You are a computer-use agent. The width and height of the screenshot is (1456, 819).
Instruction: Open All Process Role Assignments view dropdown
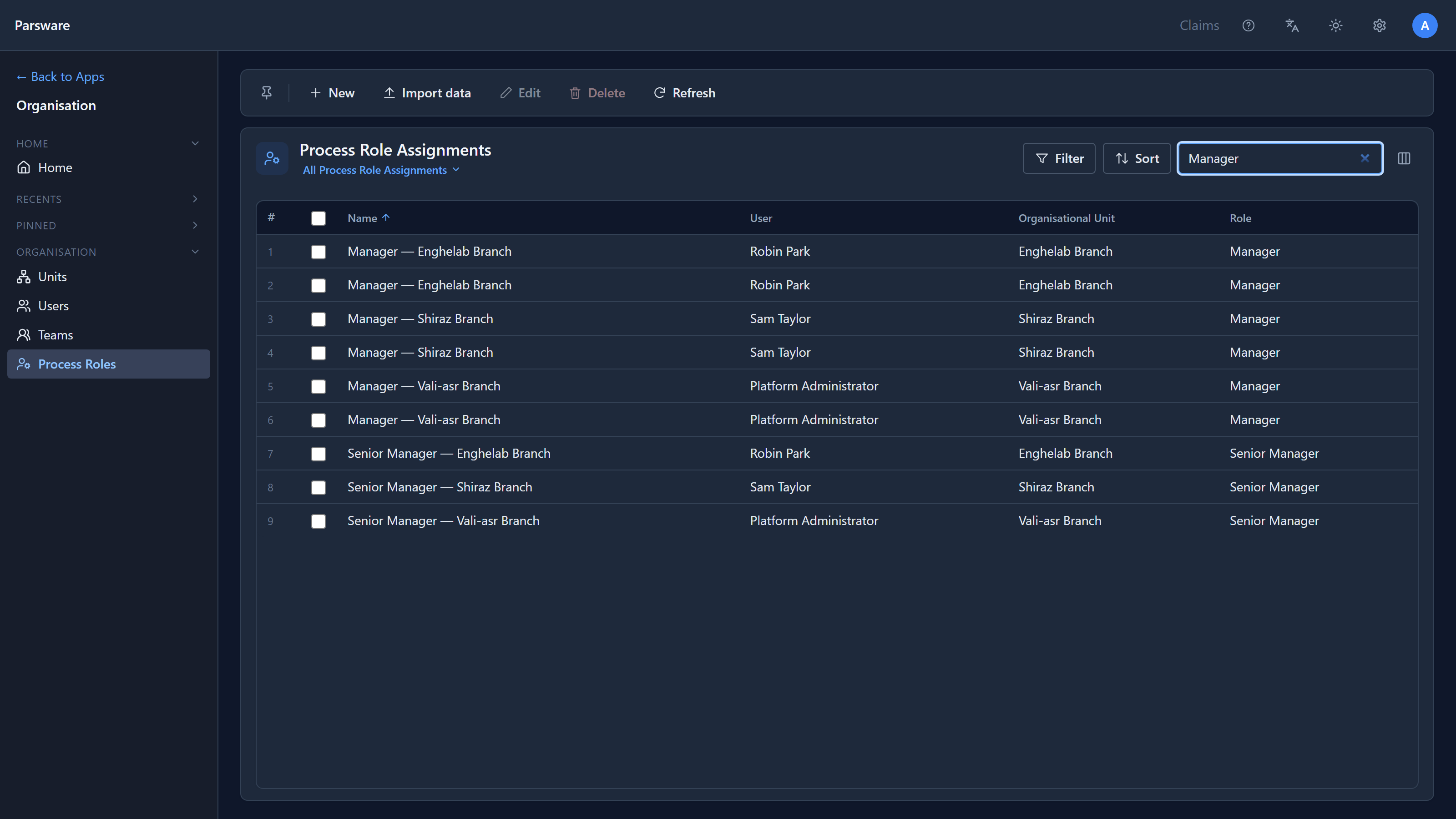click(382, 170)
